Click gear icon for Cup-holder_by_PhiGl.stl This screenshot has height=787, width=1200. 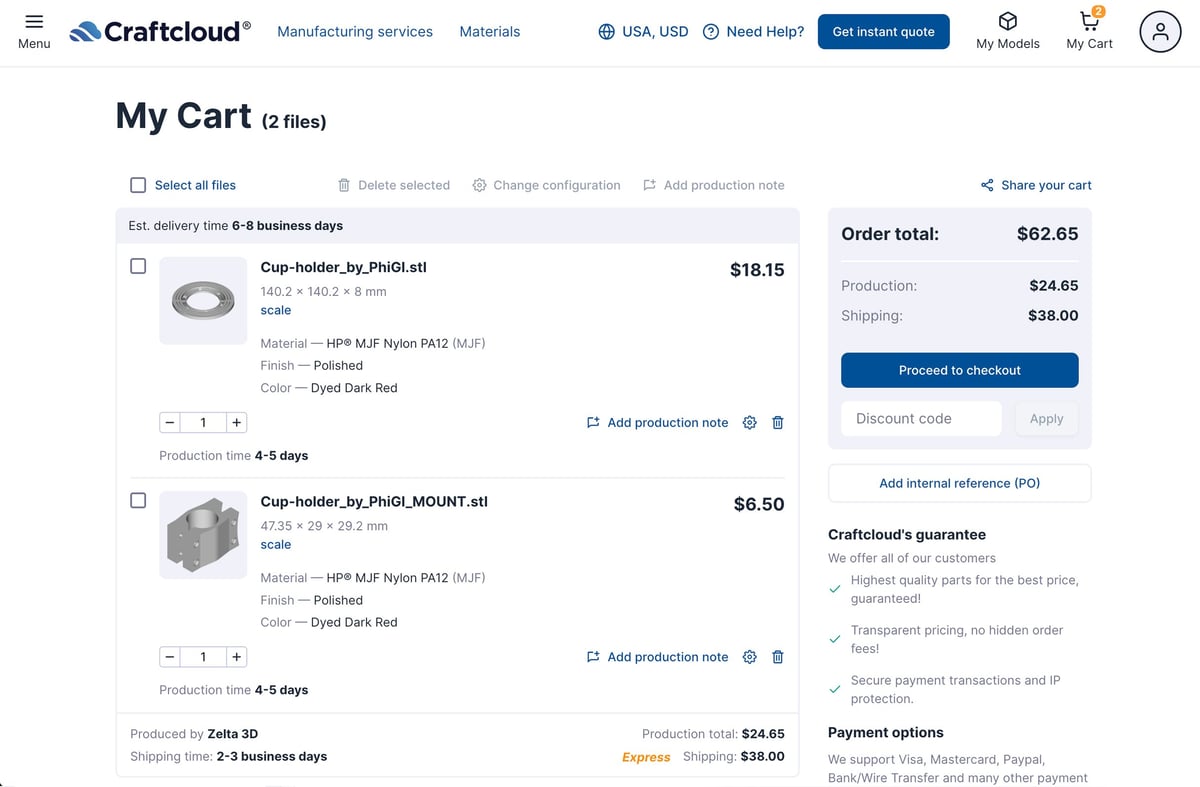[x=750, y=423]
